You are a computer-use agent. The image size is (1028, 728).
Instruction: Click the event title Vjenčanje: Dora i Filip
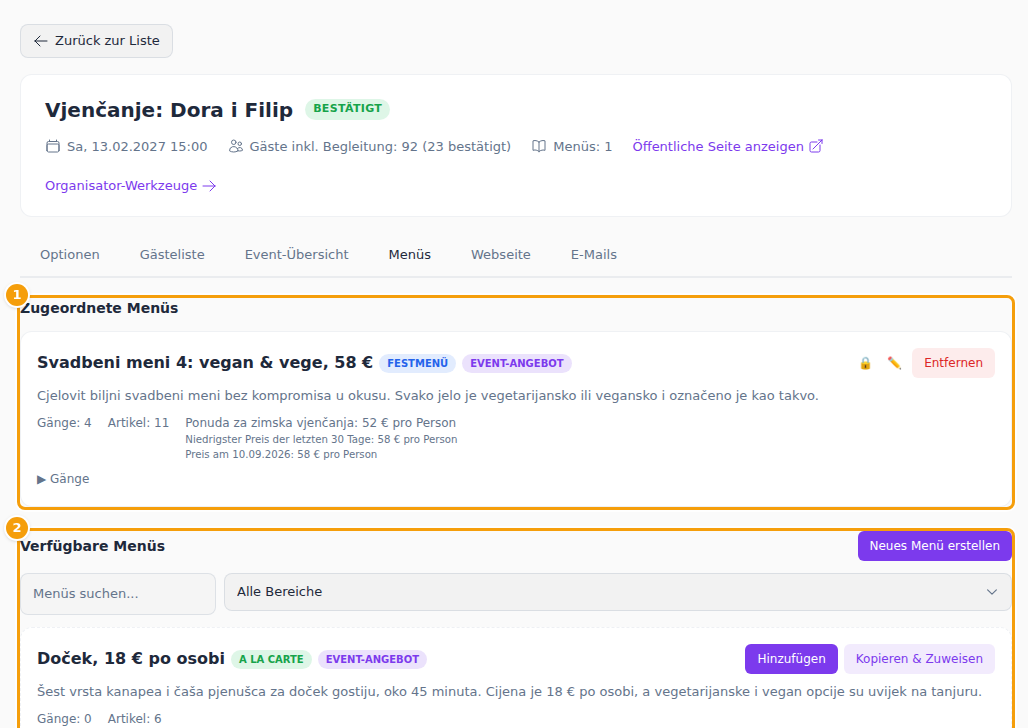[x=168, y=110]
